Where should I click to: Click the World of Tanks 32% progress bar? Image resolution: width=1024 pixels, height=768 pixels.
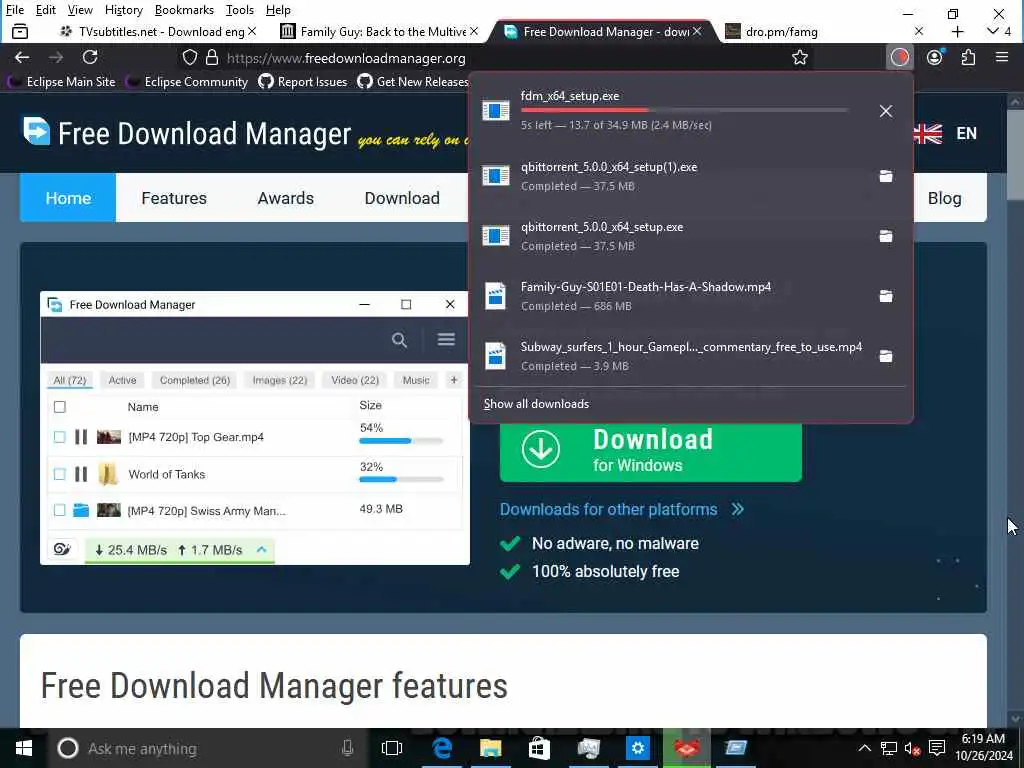[x=401, y=479]
